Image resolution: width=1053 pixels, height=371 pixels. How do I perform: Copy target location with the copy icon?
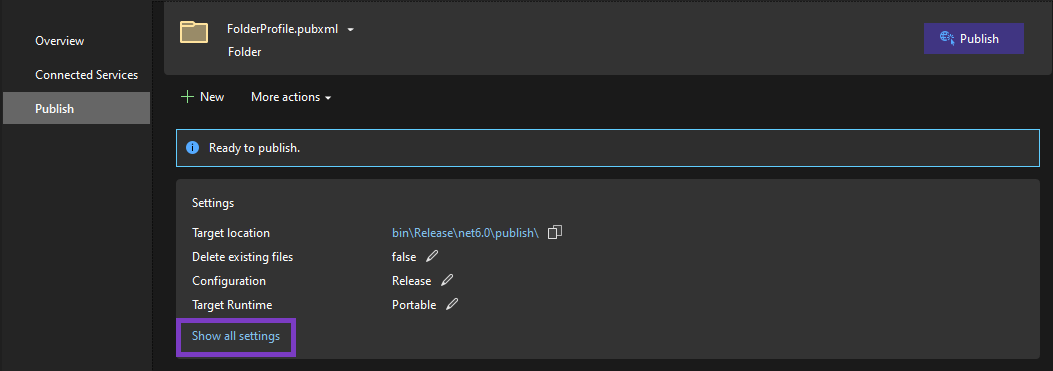[x=555, y=233]
